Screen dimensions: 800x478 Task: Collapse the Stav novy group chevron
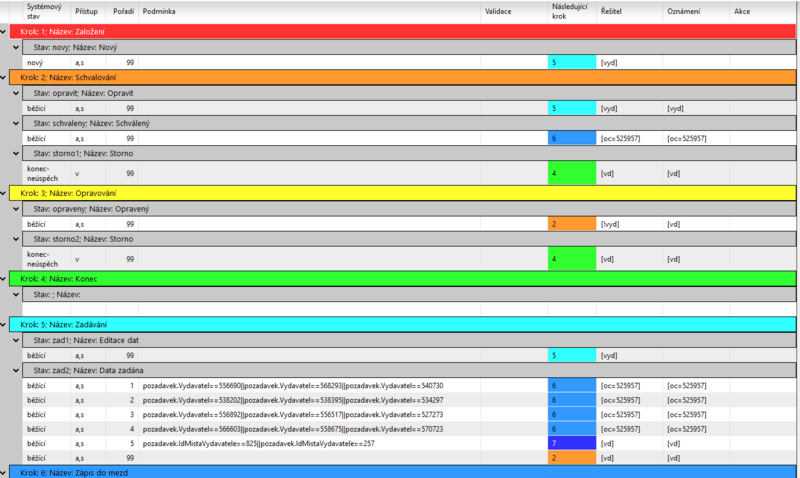[x=16, y=47]
